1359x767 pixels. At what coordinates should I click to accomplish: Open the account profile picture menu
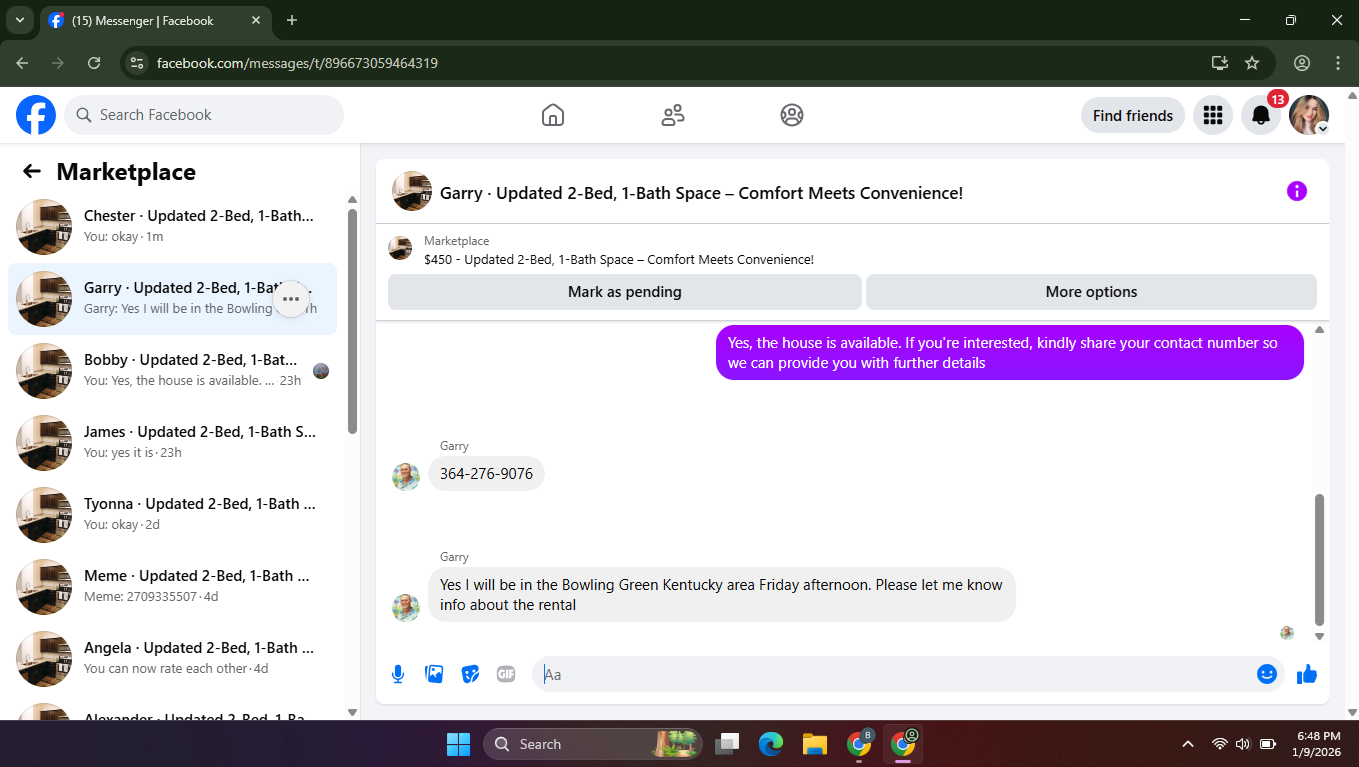[1309, 115]
